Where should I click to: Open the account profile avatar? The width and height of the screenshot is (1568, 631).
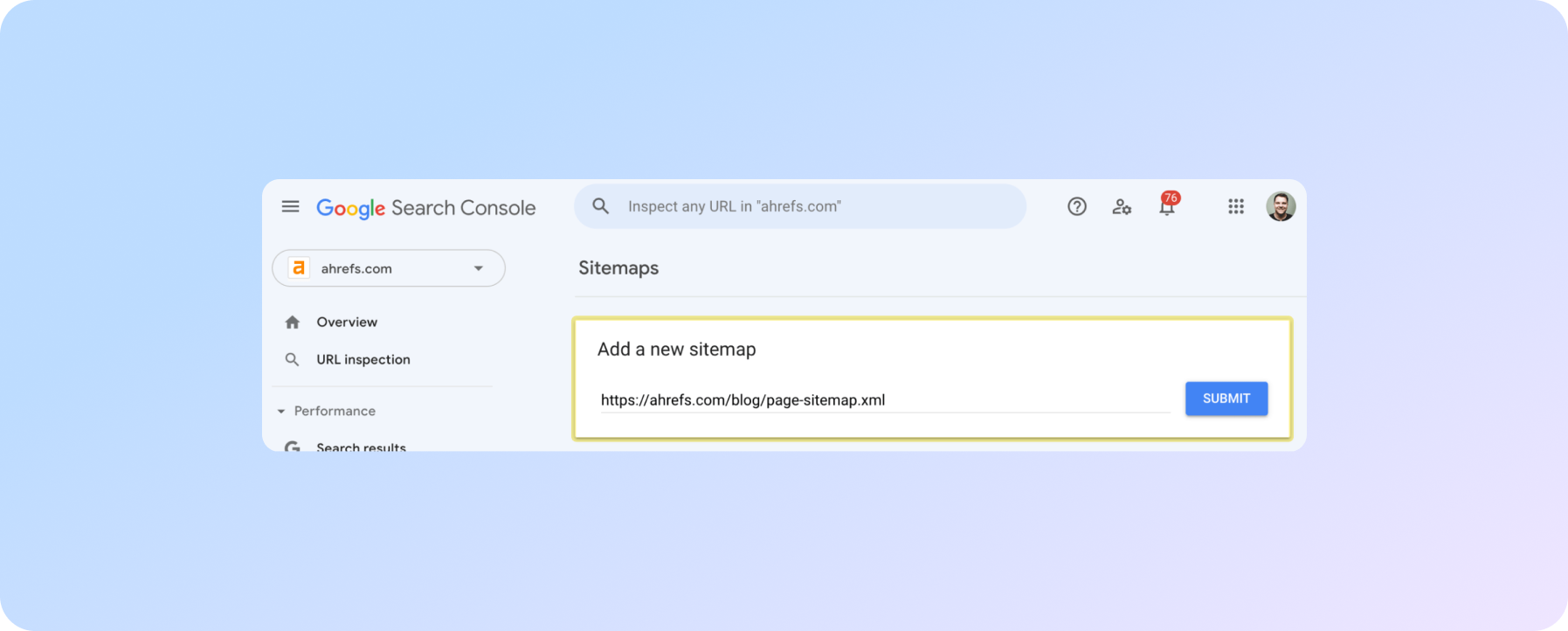[1281, 206]
